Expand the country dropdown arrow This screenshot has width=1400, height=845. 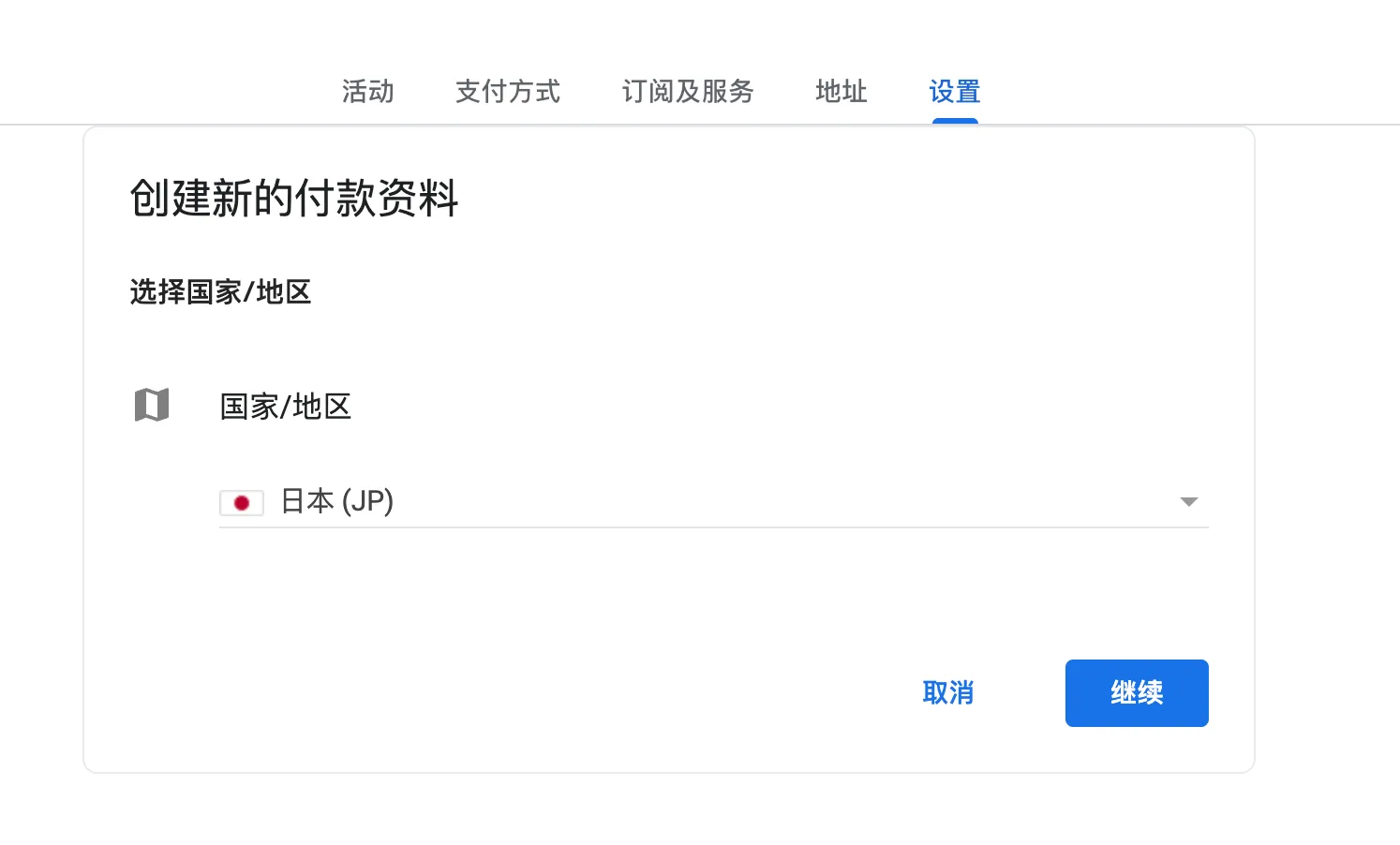1188,502
